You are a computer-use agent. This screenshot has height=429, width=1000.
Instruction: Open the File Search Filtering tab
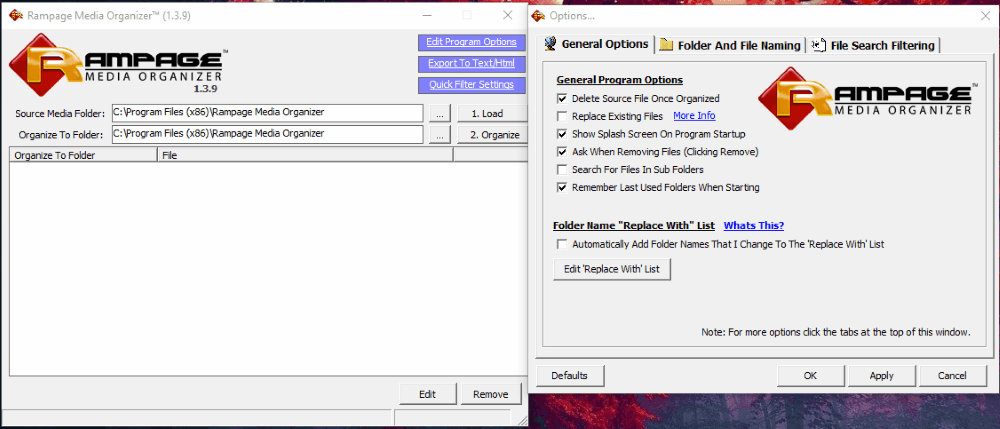tap(874, 45)
